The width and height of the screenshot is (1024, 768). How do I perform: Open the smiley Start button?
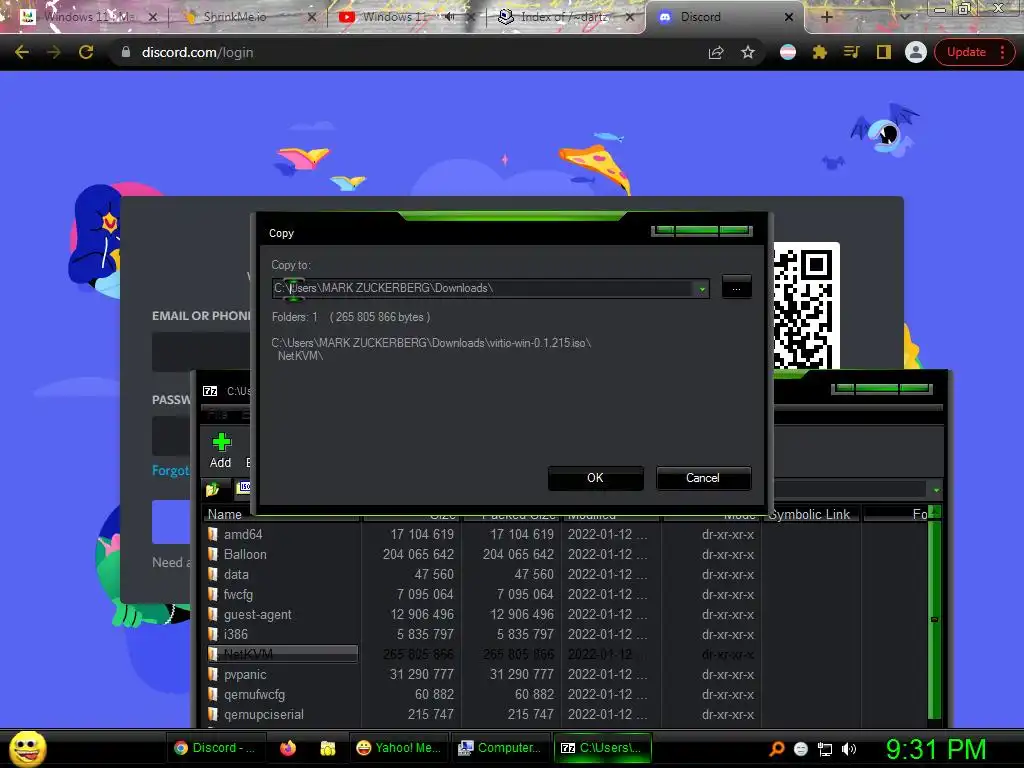27,749
